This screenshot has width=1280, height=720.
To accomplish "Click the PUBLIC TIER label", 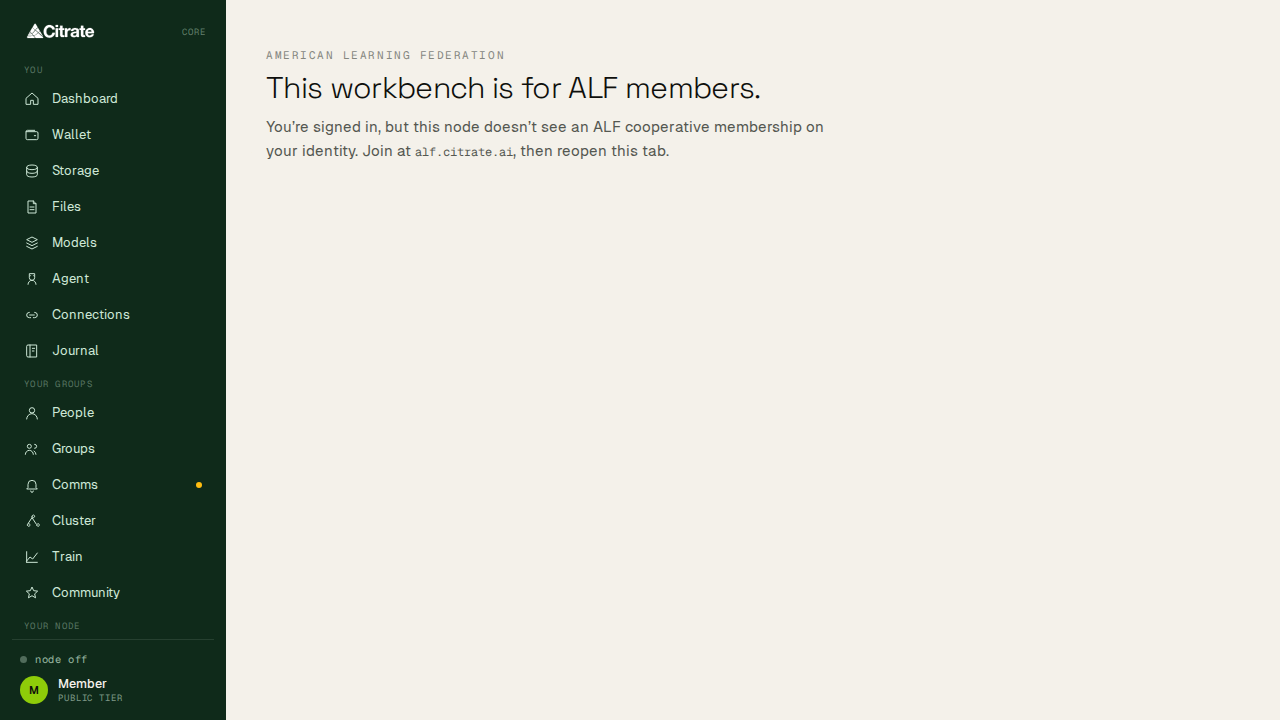I will point(90,698).
